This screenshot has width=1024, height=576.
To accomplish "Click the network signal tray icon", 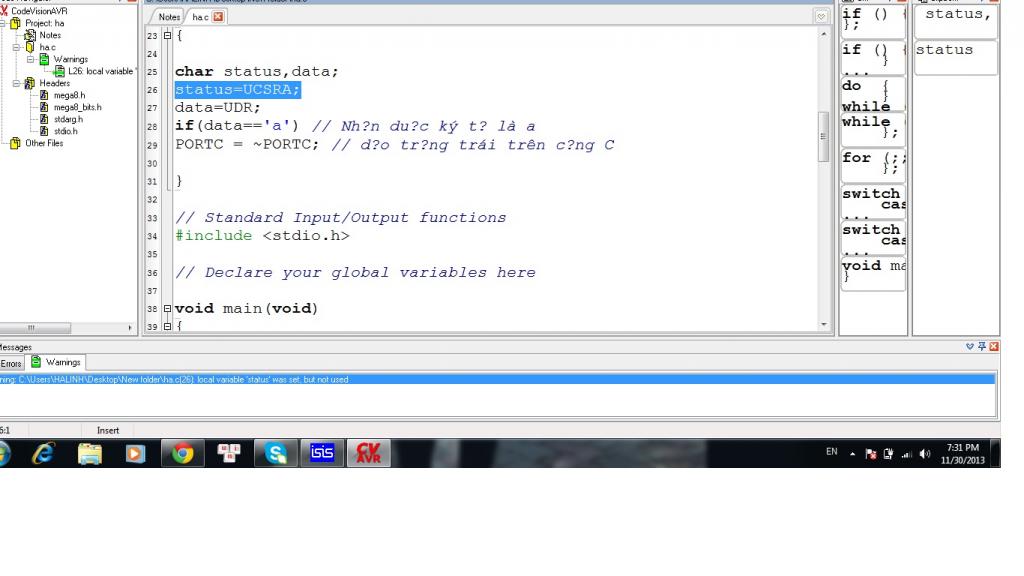I will [906, 454].
